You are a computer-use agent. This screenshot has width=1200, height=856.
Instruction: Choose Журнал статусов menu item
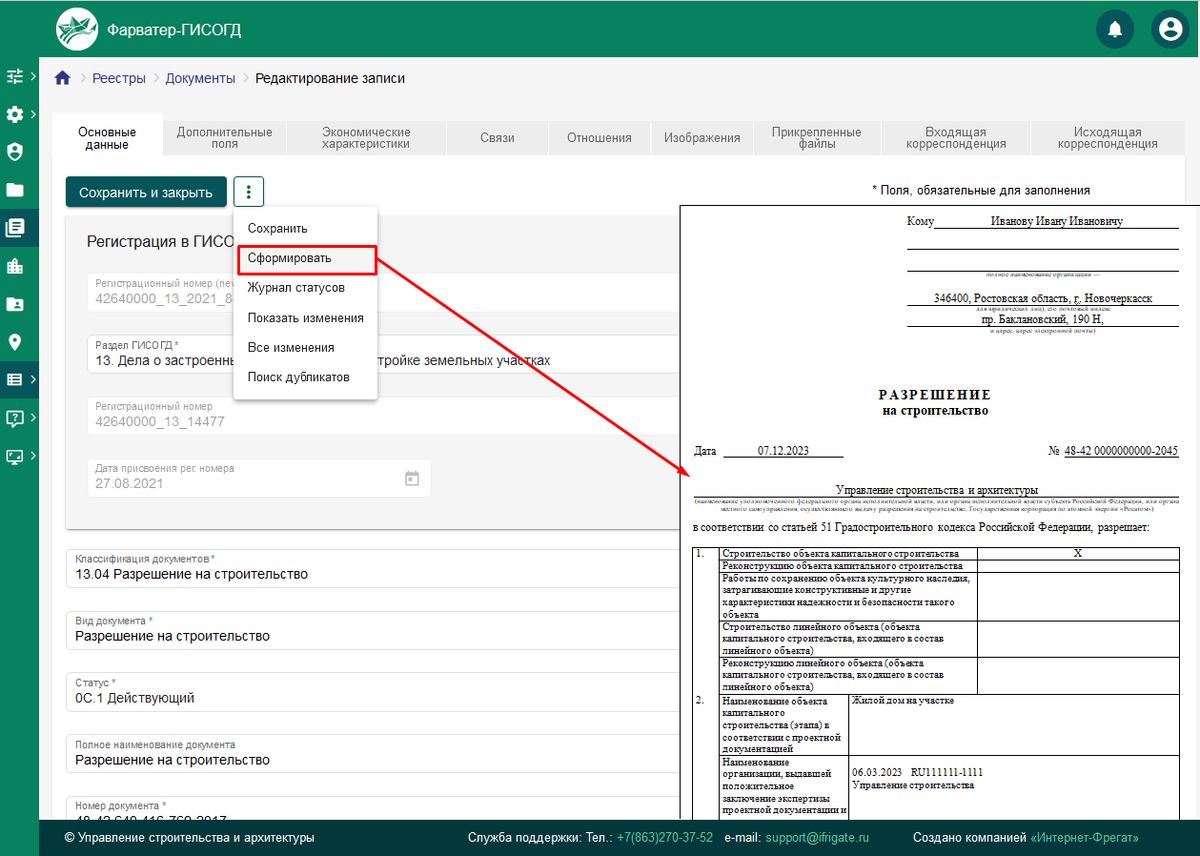[296, 288]
